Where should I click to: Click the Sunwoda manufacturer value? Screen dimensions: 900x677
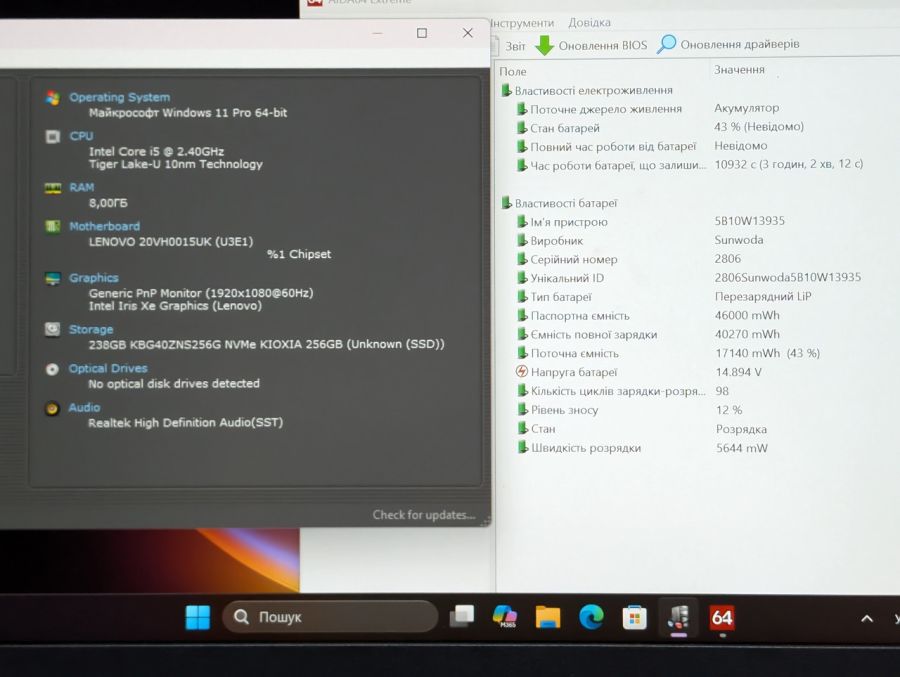pyautogui.click(x=739, y=240)
